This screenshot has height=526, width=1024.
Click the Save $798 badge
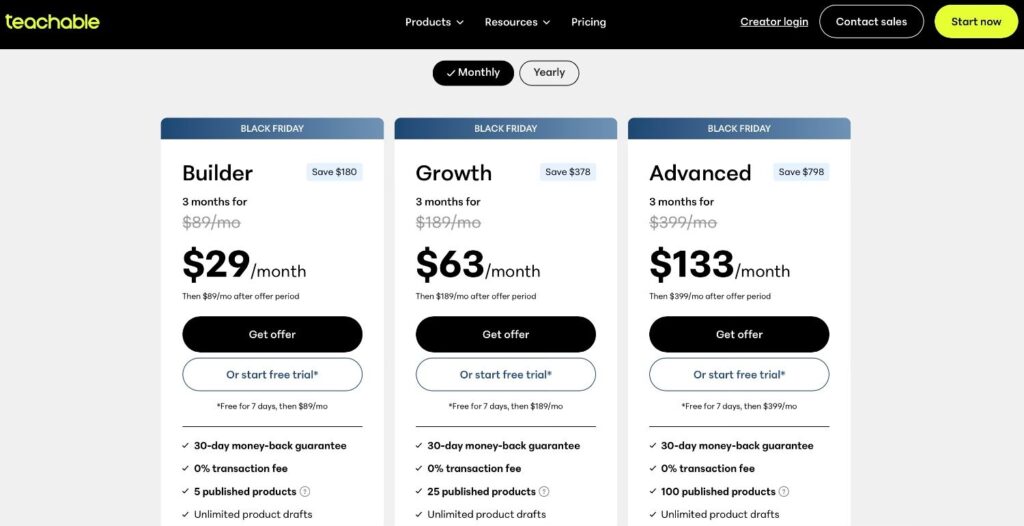[x=801, y=172]
